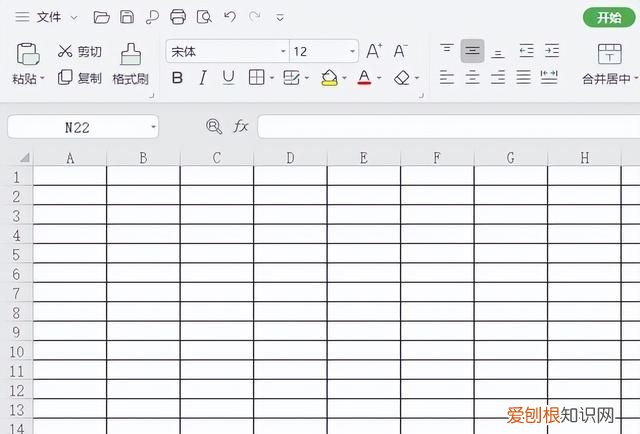640x434 pixels.
Task: Expand the font name dropdown arrow
Action: coord(283,51)
